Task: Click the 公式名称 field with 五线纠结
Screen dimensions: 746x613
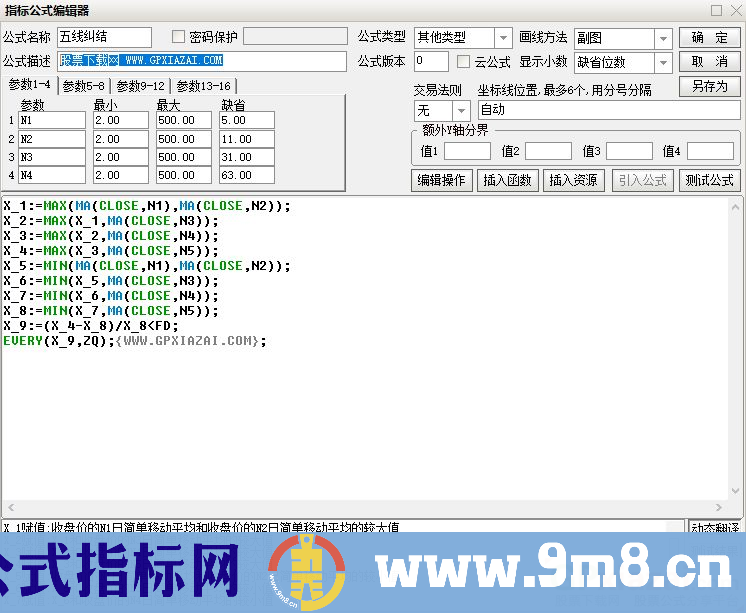Action: click(104, 37)
